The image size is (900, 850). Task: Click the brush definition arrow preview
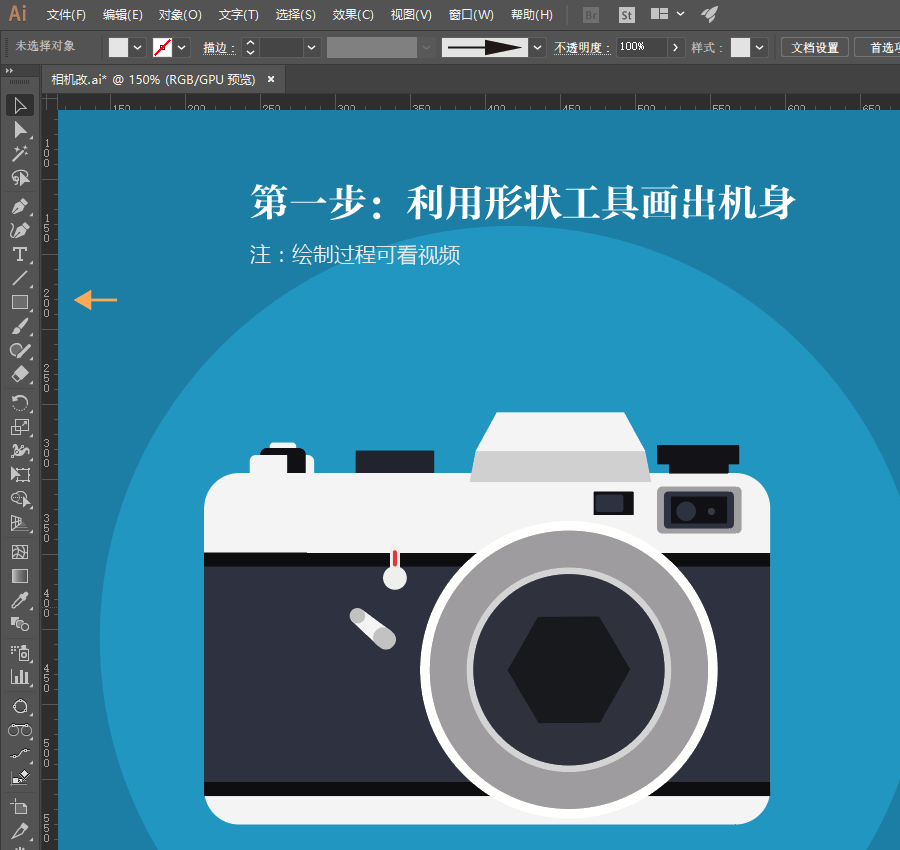pos(485,48)
